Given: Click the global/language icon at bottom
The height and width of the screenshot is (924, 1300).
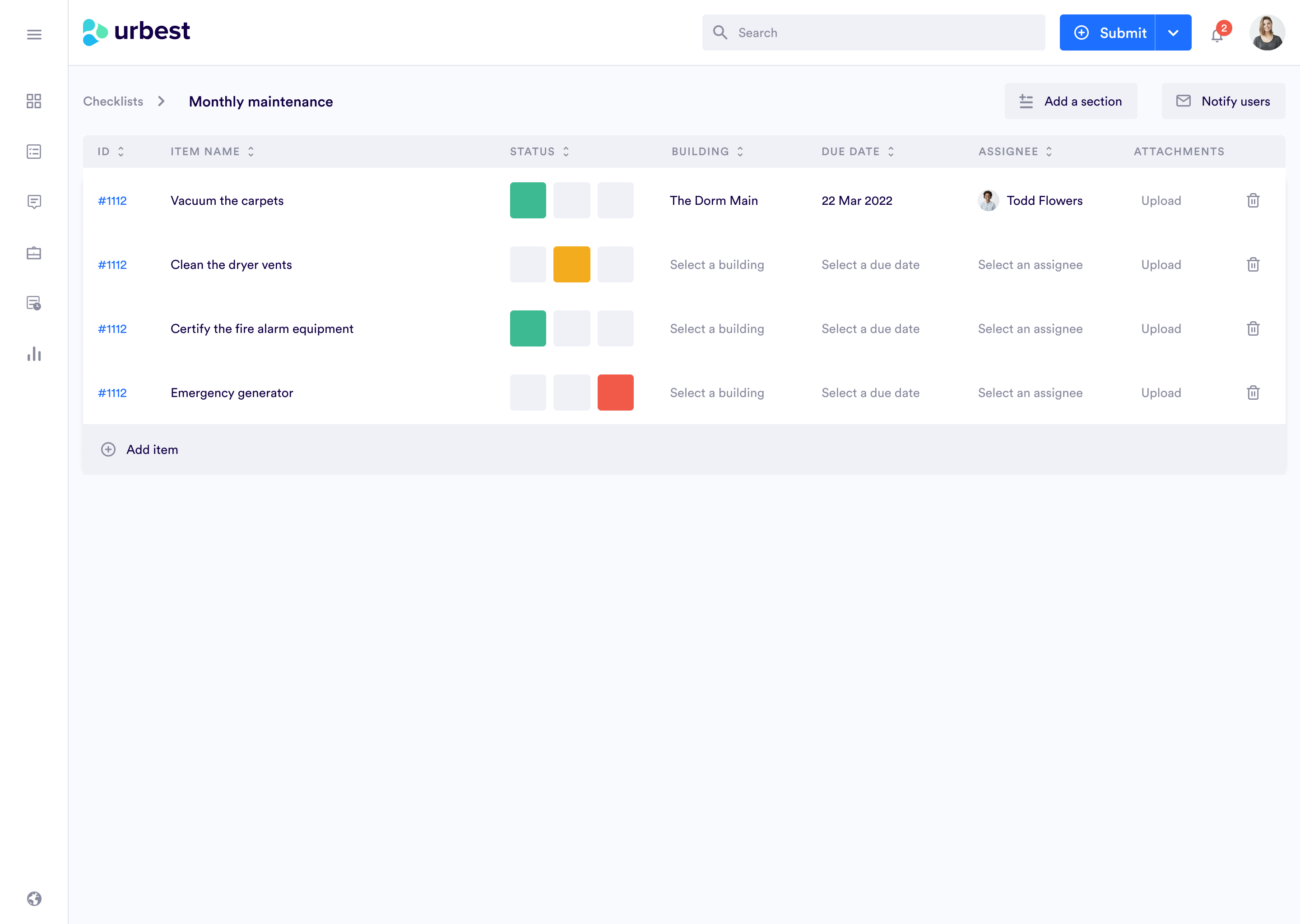Looking at the screenshot, I should tap(34, 898).
